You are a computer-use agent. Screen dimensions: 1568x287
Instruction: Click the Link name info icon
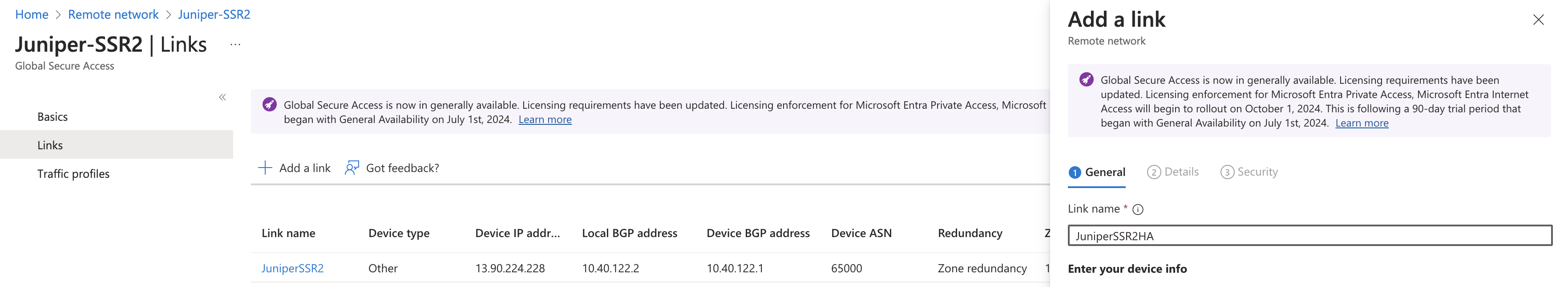[x=1138, y=209]
